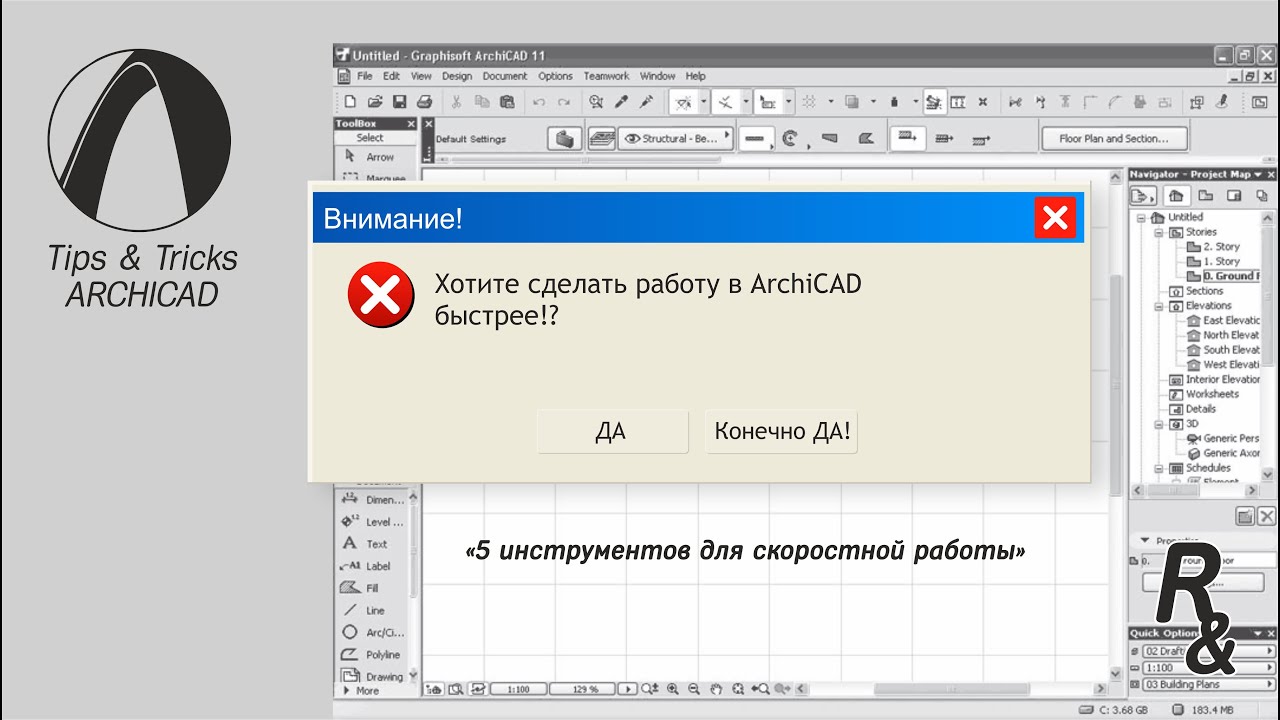Select the Pick Up Parameters eyedropper icon

pyautogui.click(x=621, y=101)
